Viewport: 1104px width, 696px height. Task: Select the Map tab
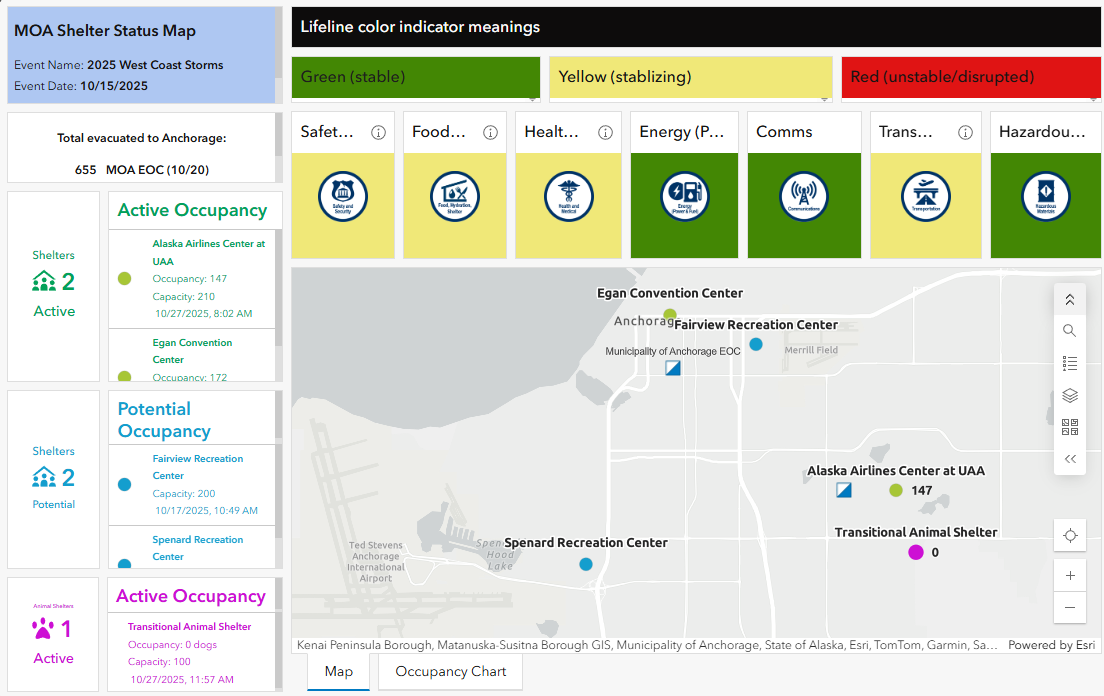pyautogui.click(x=339, y=671)
